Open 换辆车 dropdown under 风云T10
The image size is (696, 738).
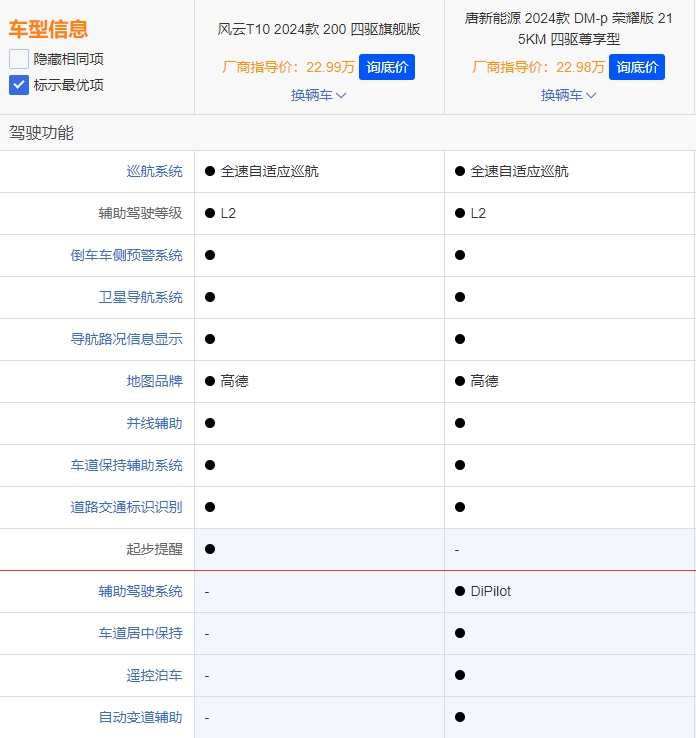[319, 96]
